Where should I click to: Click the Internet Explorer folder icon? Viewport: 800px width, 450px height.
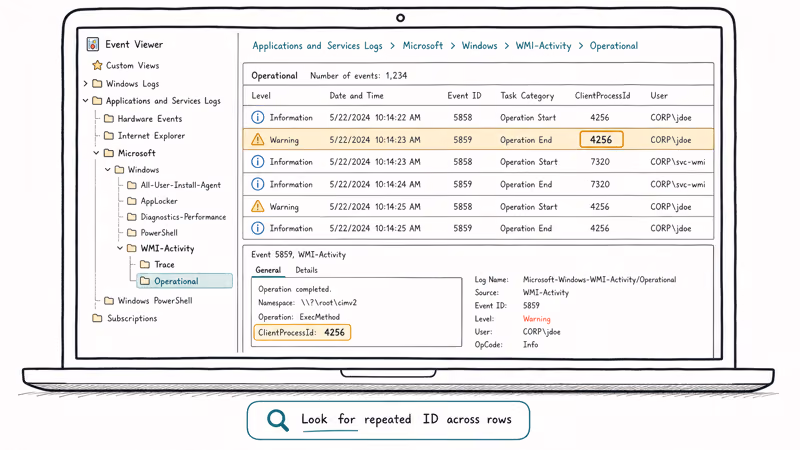(109, 135)
